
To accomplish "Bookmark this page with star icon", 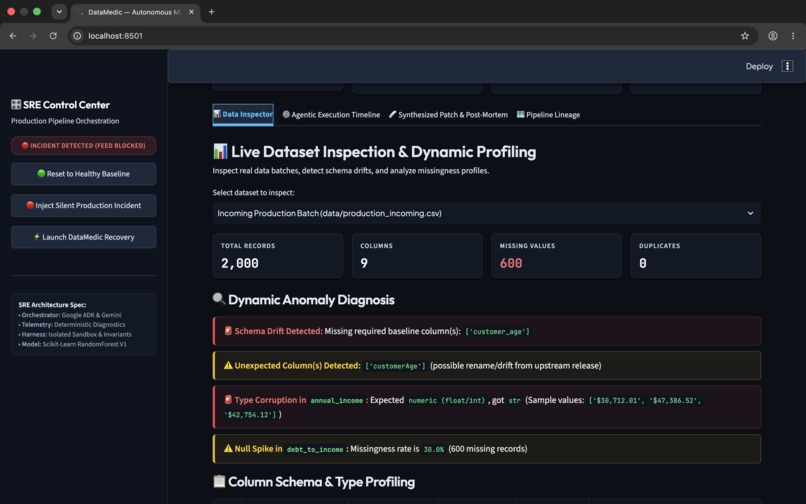I will coord(745,36).
